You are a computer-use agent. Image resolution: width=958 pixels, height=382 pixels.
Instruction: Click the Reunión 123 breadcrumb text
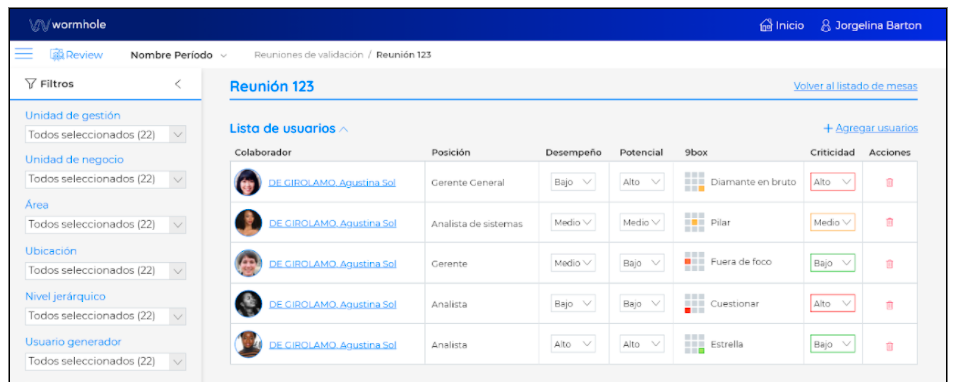pyautogui.click(x=404, y=55)
